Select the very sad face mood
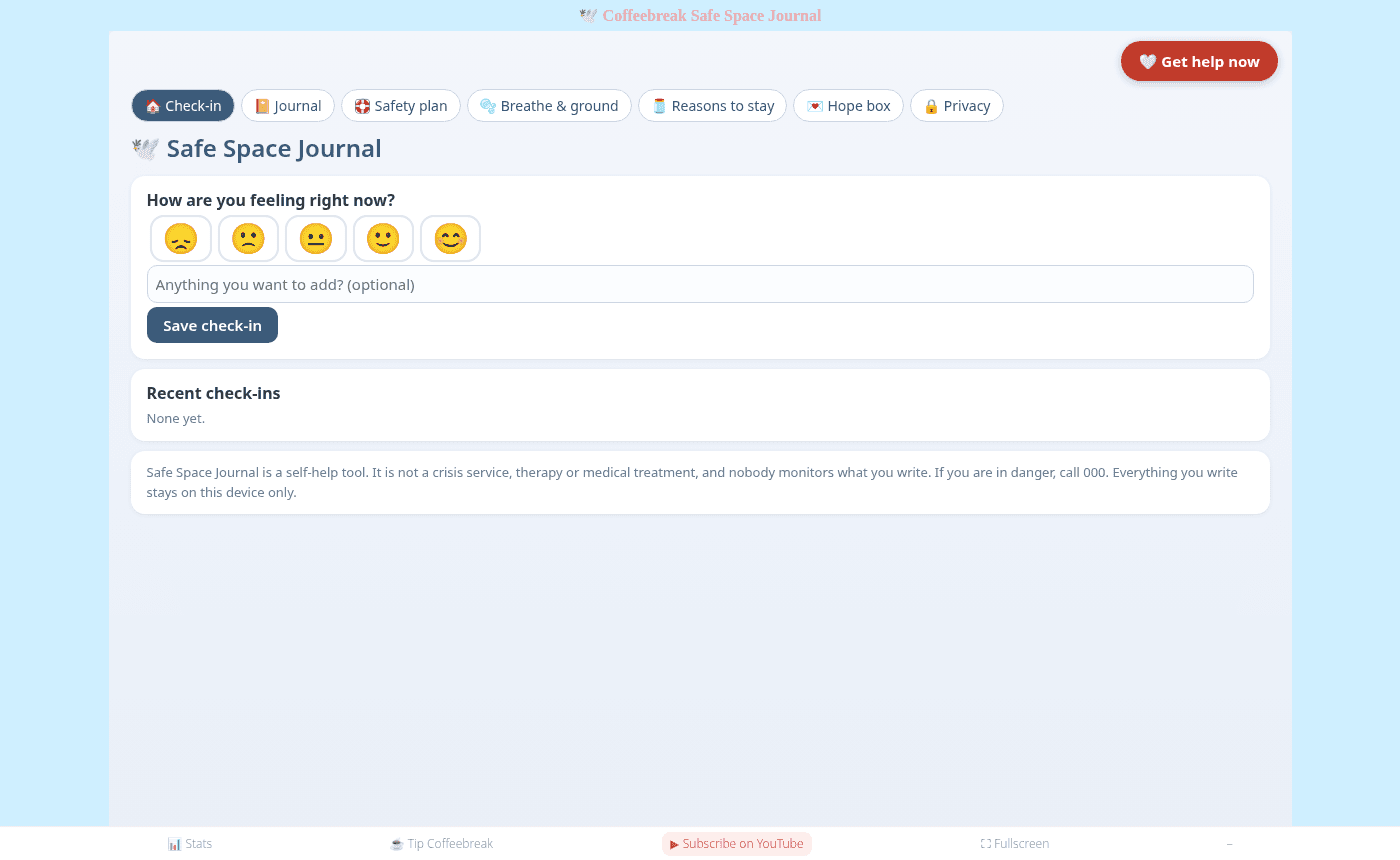This screenshot has width=1400, height=860. (x=181, y=239)
